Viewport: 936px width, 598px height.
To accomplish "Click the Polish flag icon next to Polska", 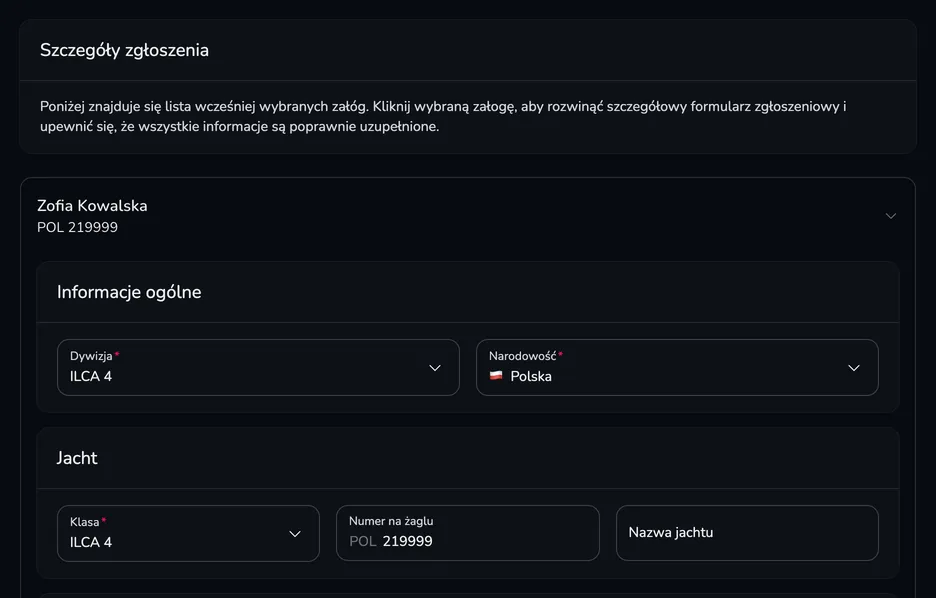I will pyautogui.click(x=496, y=376).
